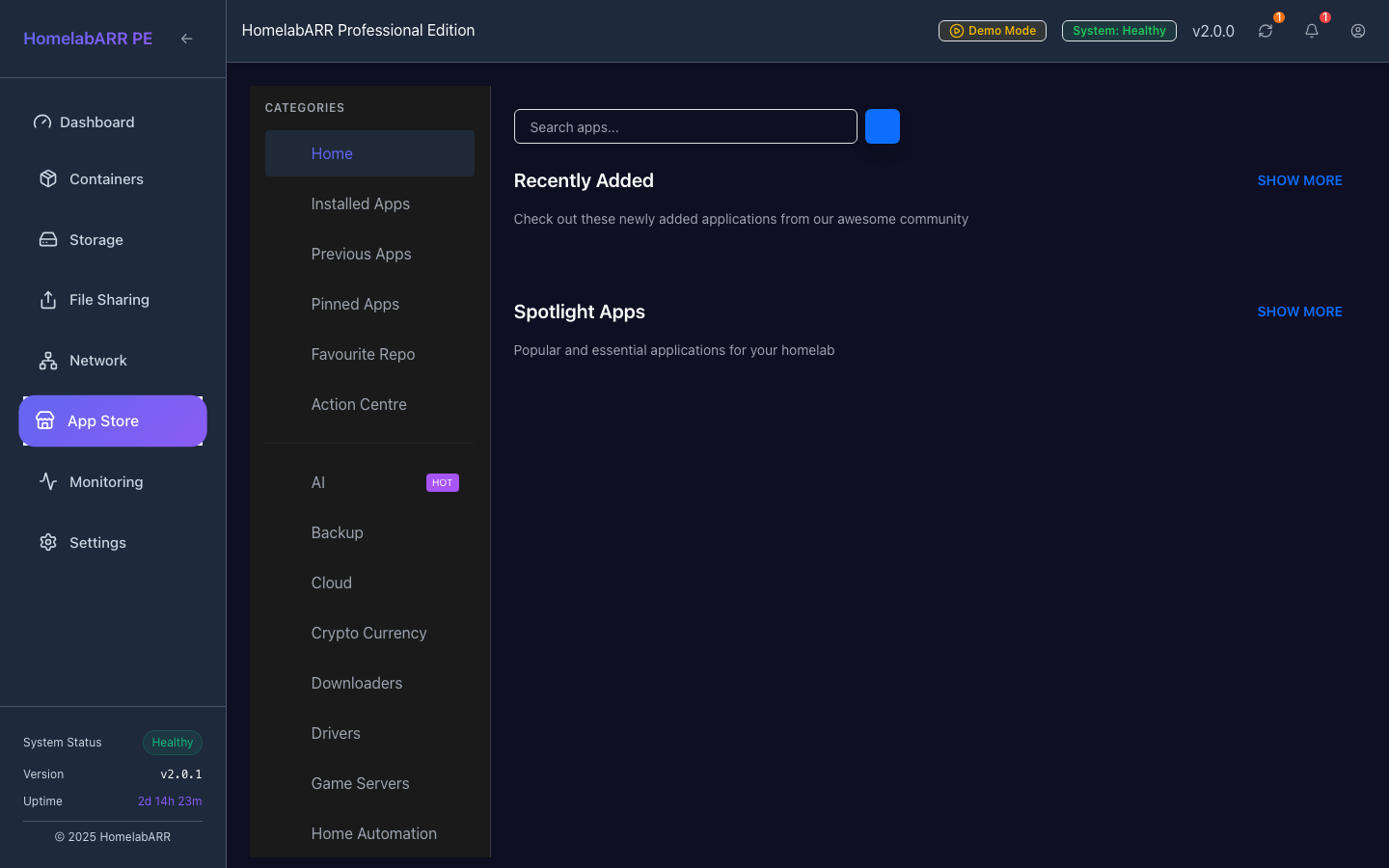Select the Installed Apps category
This screenshot has height=868, width=1389.
click(360, 203)
